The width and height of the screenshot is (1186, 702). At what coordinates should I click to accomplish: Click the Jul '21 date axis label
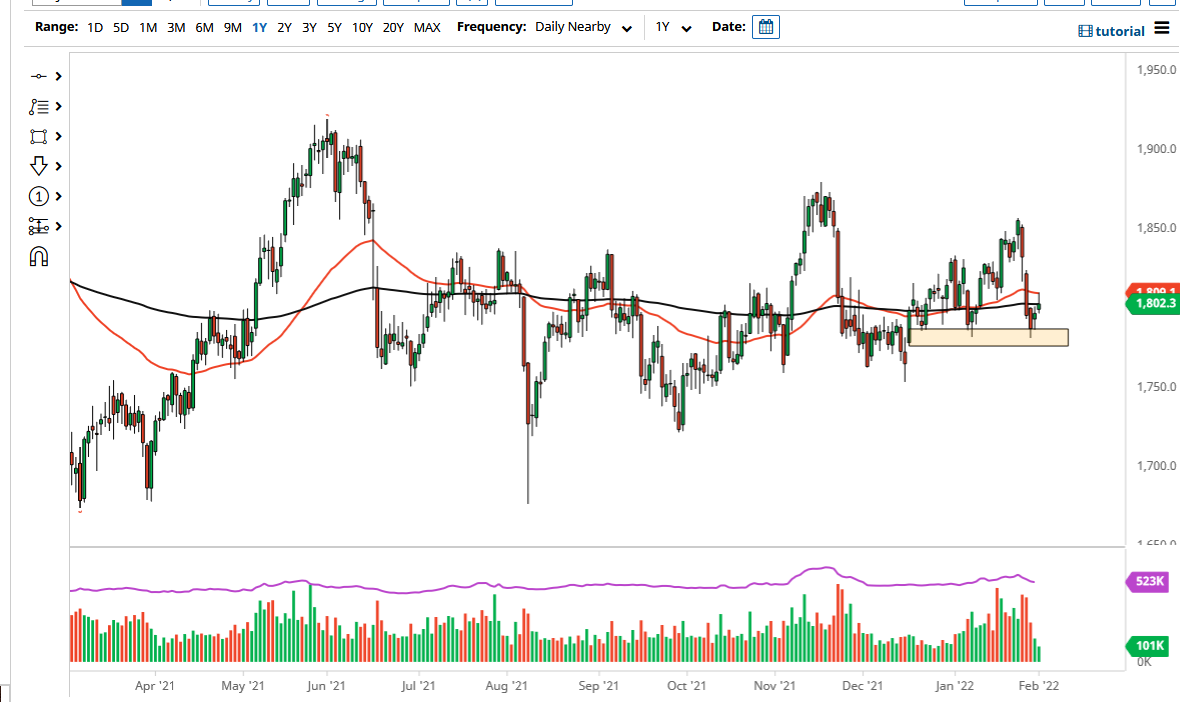click(x=418, y=685)
